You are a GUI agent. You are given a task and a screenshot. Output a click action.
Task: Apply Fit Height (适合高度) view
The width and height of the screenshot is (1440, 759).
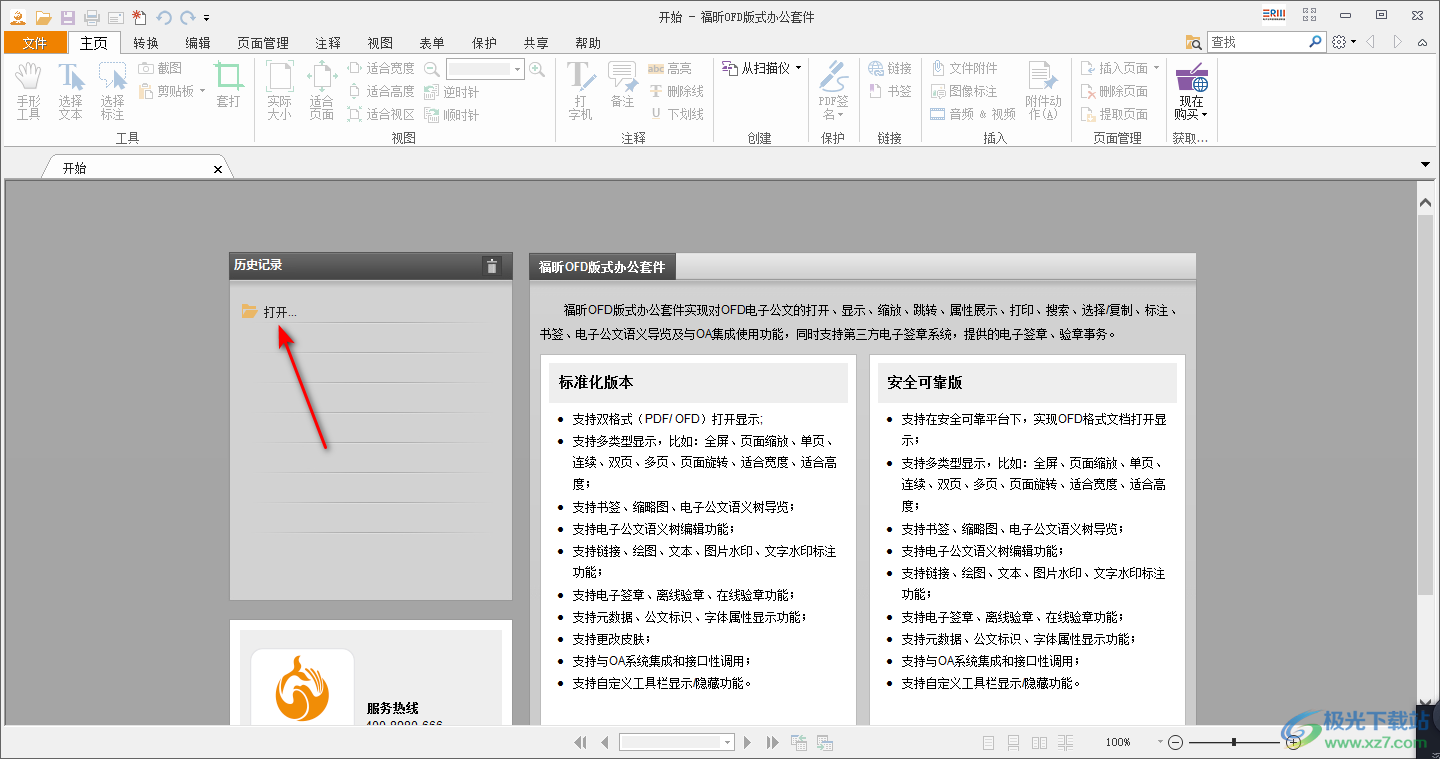click(x=380, y=91)
